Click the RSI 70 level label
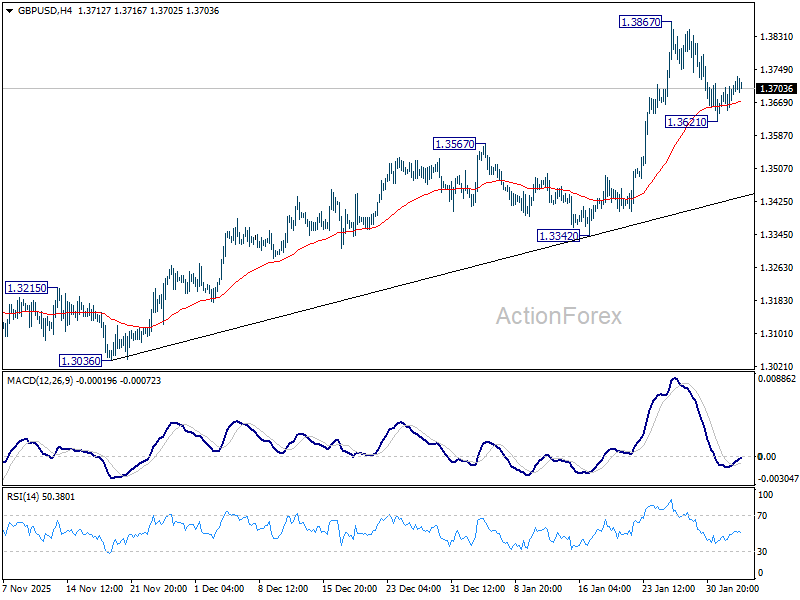The image size is (800, 600). [762, 516]
